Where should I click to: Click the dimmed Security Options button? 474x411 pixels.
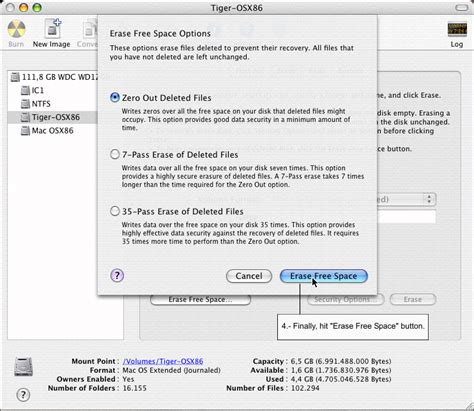click(x=345, y=299)
